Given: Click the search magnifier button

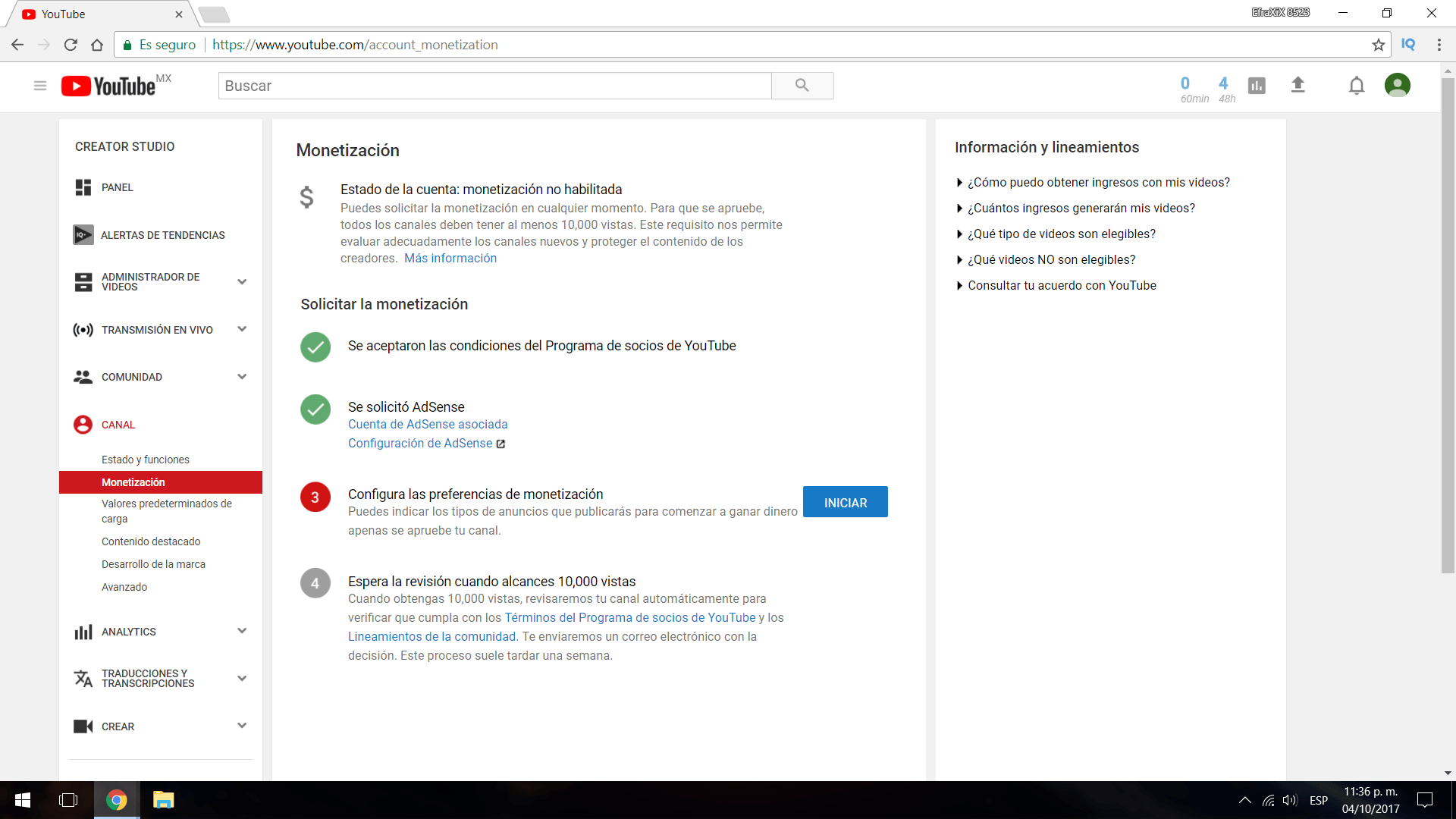Looking at the screenshot, I should click(x=802, y=86).
